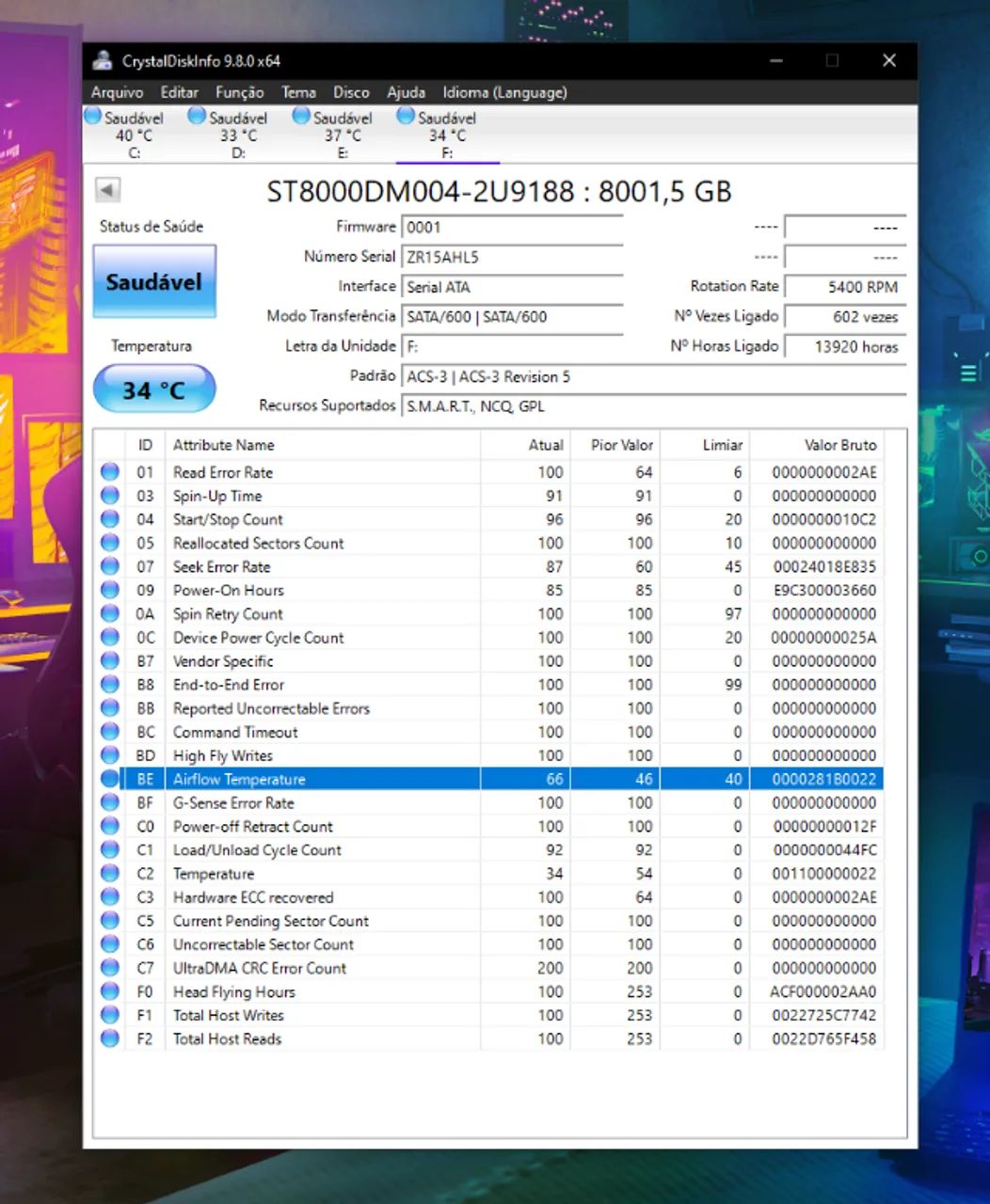
Task: Click the Rotation Rate field 5400 RPM
Action: [x=844, y=287]
